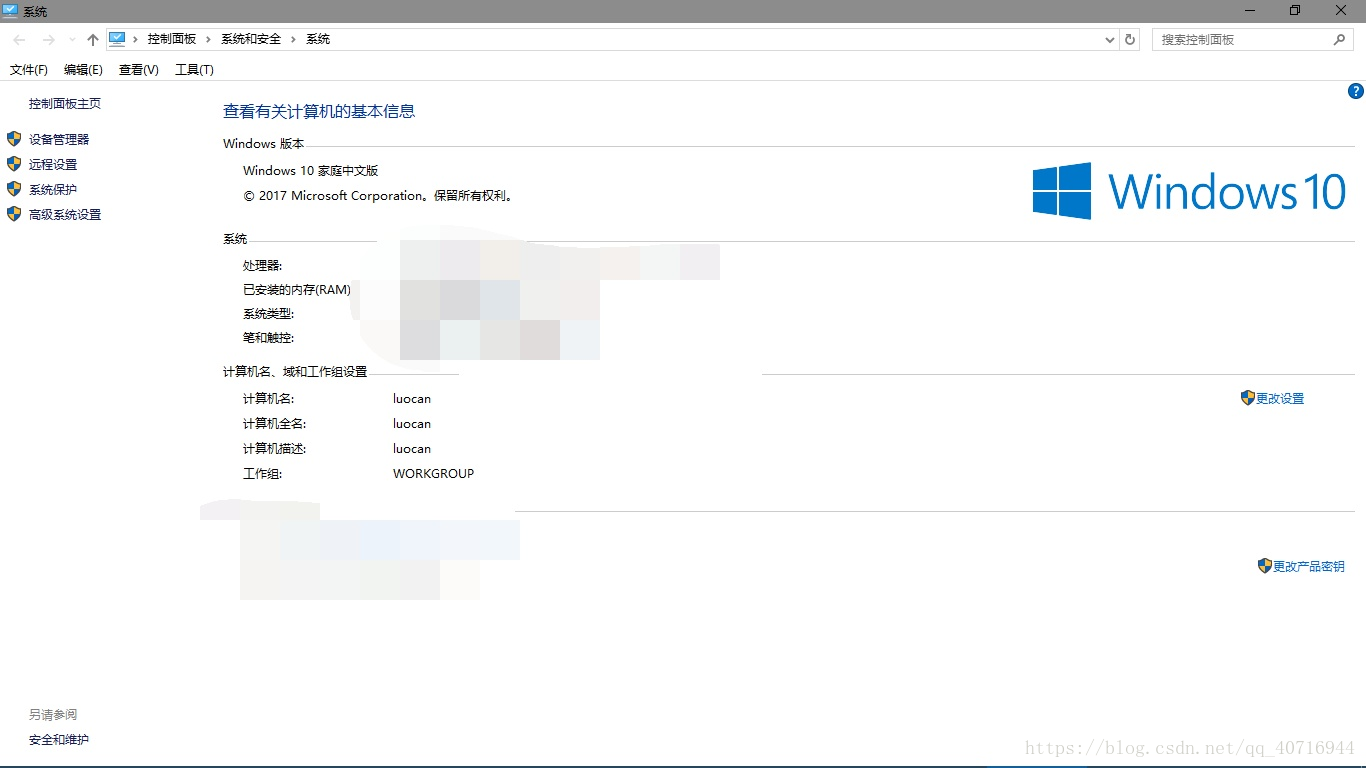Refresh the address bar location
Viewport: 1366px width, 768px height.
pyautogui.click(x=1130, y=40)
